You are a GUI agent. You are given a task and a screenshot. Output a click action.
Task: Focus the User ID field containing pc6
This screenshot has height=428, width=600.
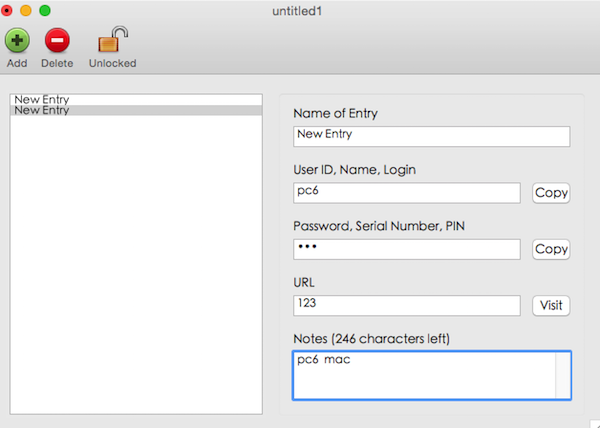pos(407,193)
